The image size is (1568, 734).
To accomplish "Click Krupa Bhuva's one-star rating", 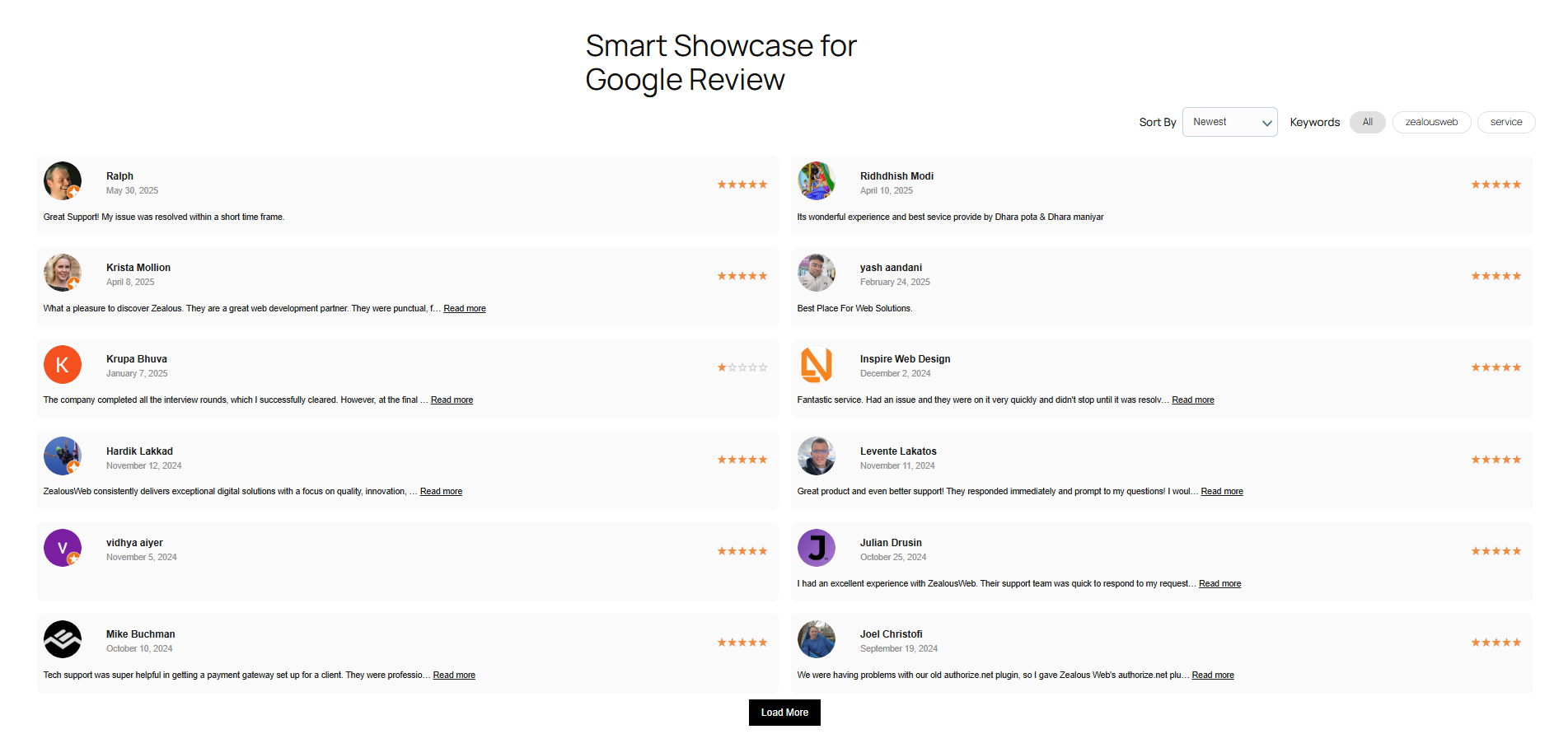I will [742, 367].
